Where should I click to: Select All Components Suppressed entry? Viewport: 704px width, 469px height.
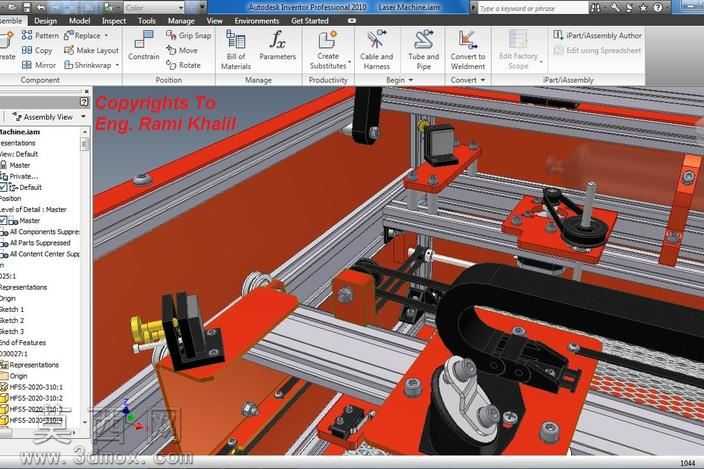point(40,232)
